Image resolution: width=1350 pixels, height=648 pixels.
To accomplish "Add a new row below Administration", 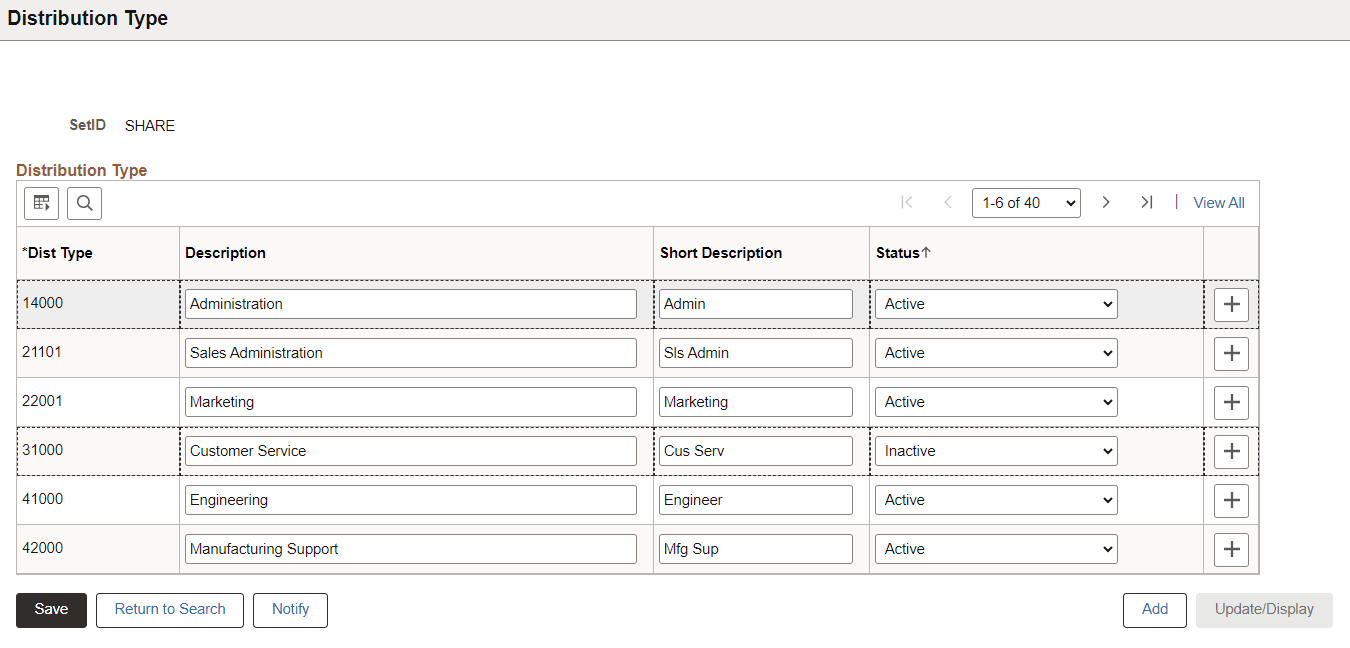I will (1230, 304).
